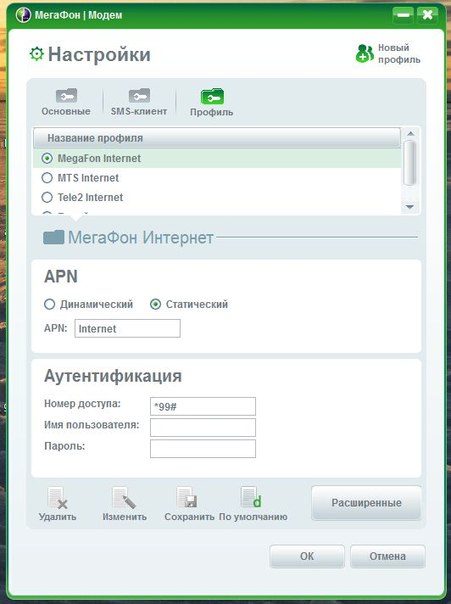Open the Основные settings tab
451x604 pixels.
(66, 102)
